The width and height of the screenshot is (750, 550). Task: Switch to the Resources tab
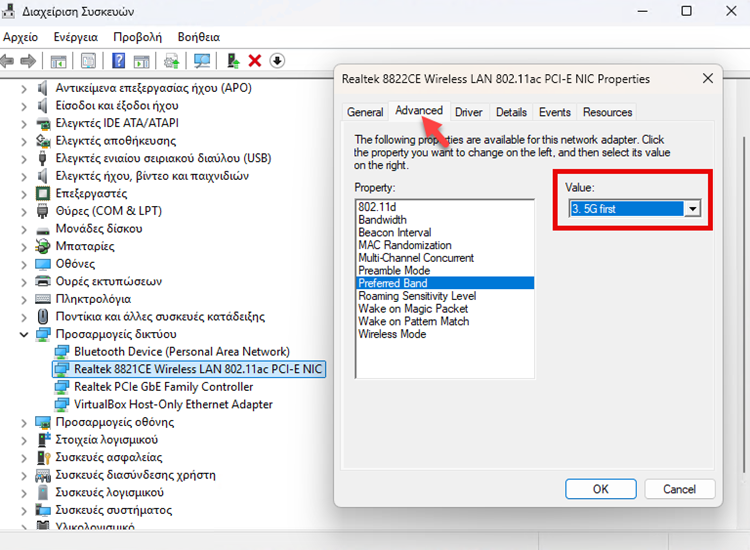pos(607,112)
